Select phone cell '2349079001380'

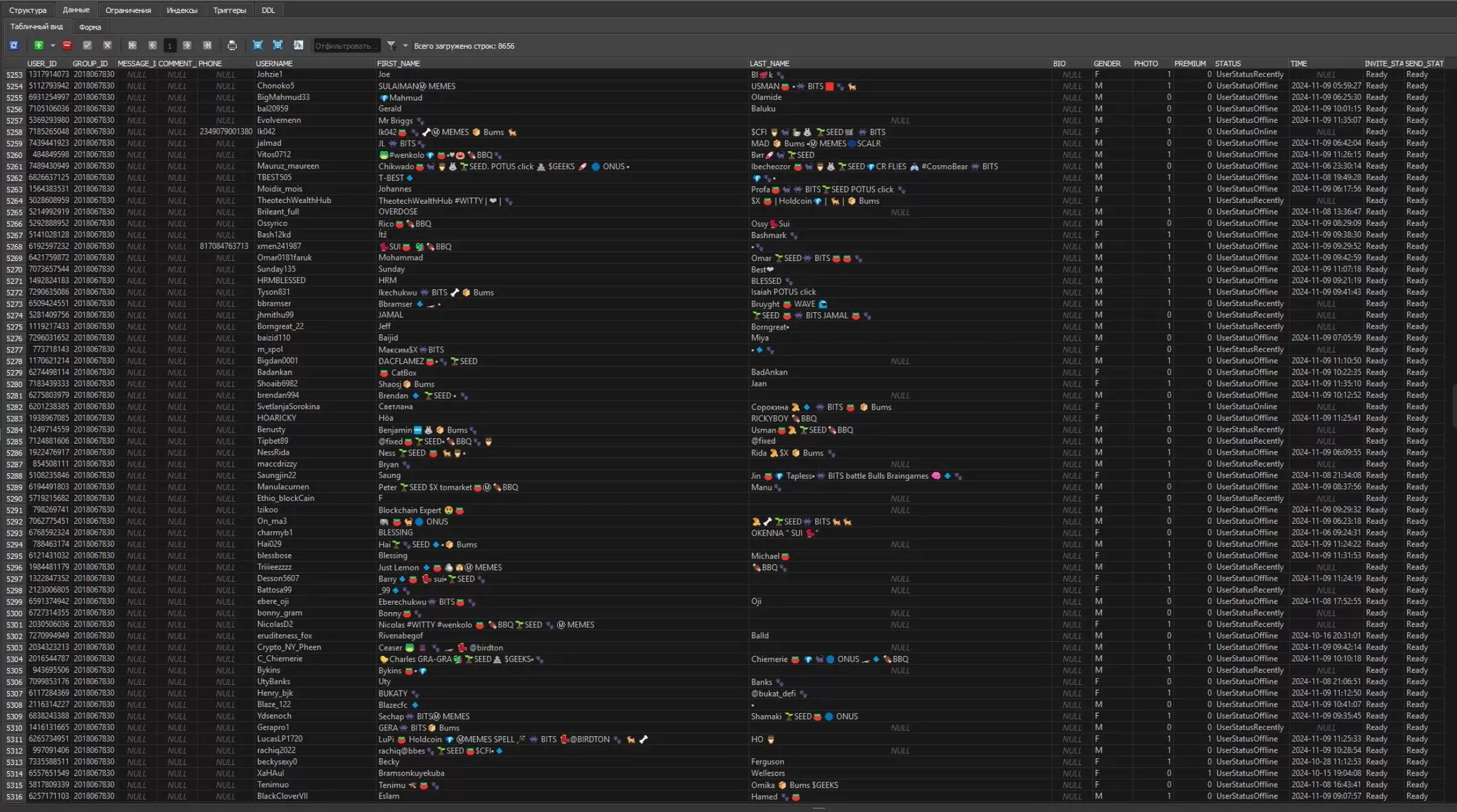point(226,132)
